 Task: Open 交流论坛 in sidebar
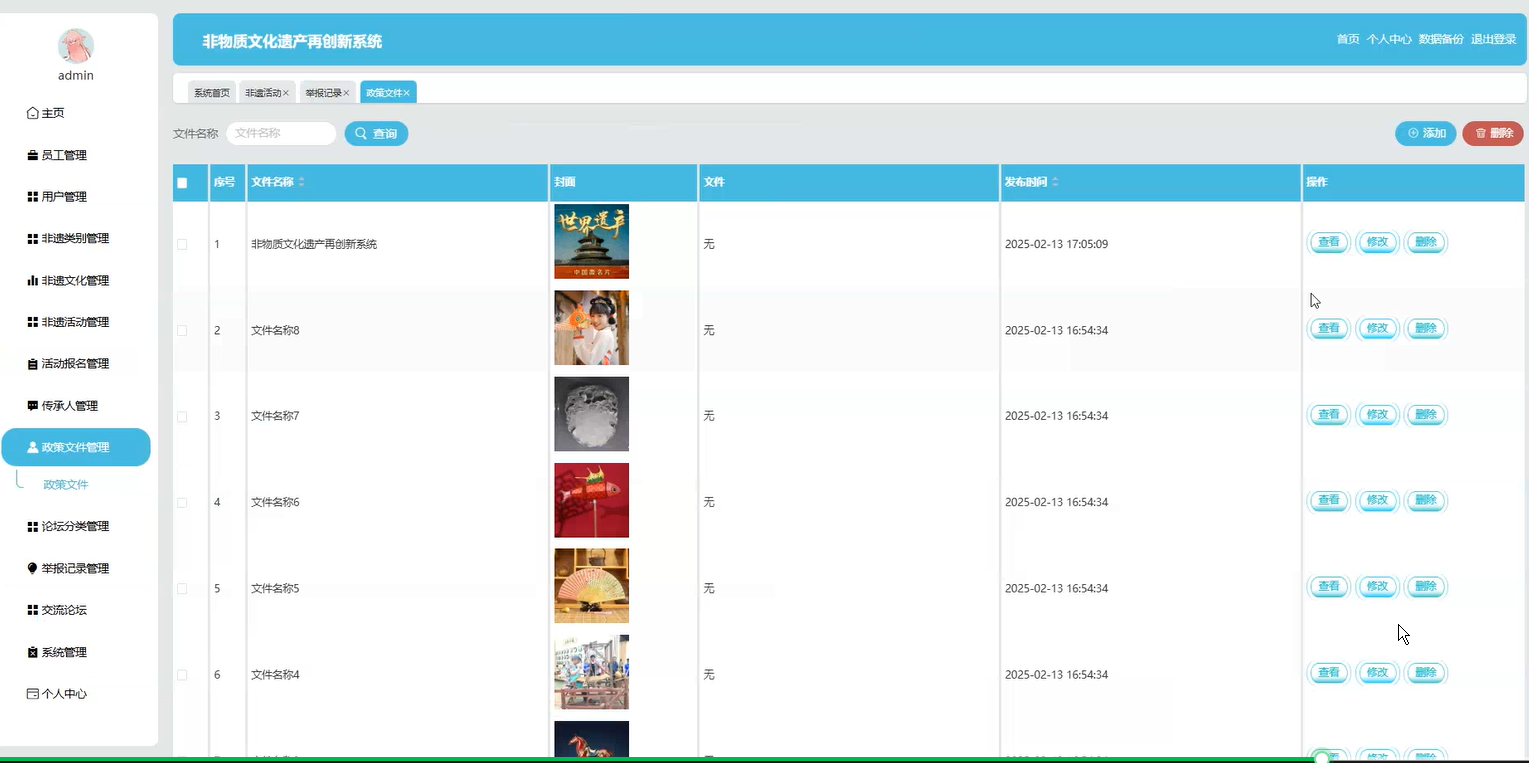click(x=57, y=610)
